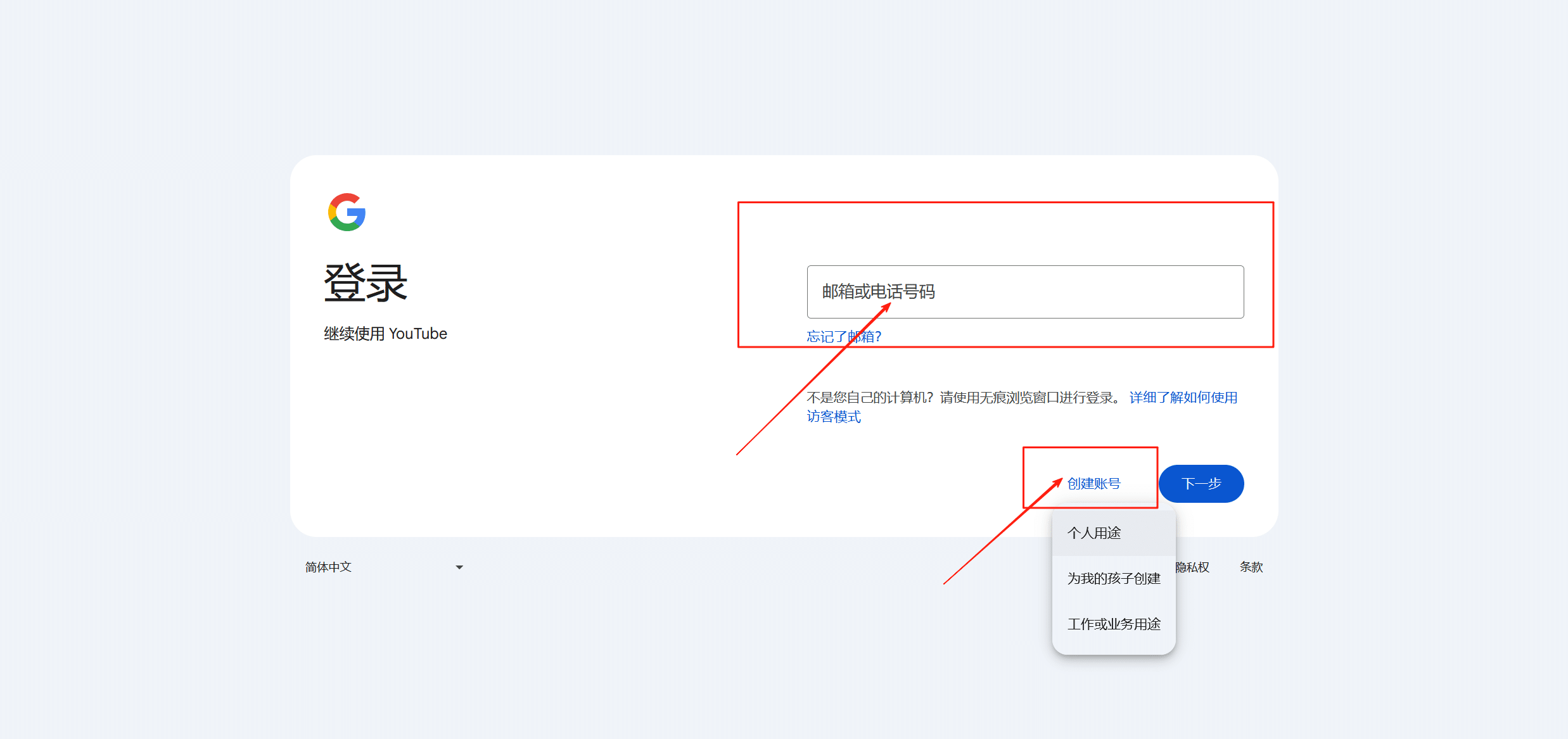
Task: Expand the 简体中文 language dropdown
Action: pos(385,567)
